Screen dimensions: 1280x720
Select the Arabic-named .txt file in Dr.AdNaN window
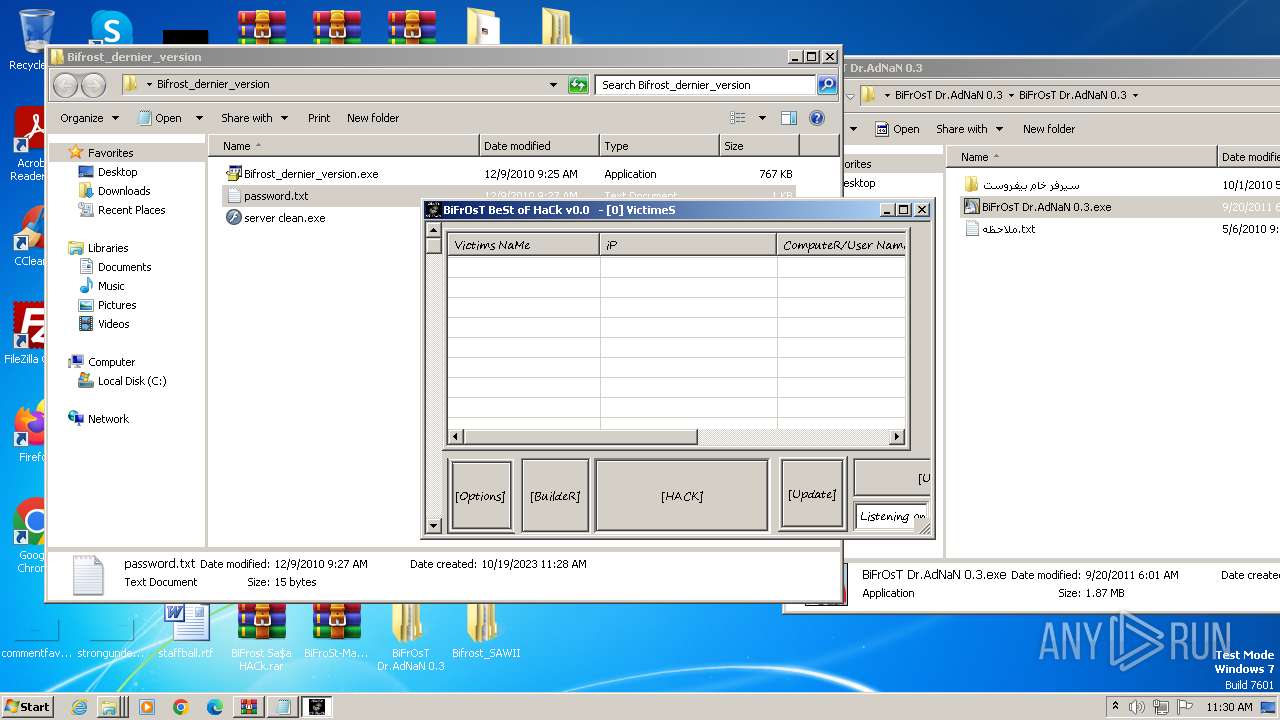(1008, 229)
